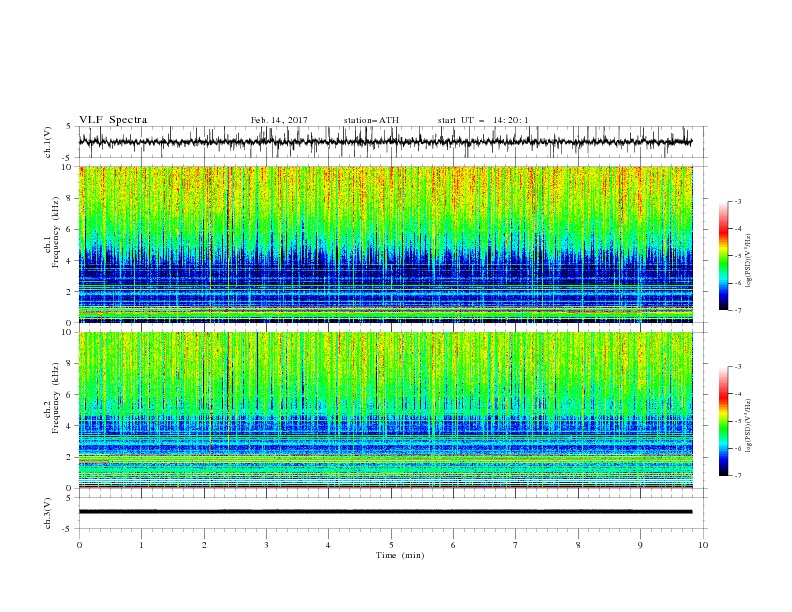
Task: Click the "-7" value on ch.2 colorbar
Action: (x=737, y=476)
